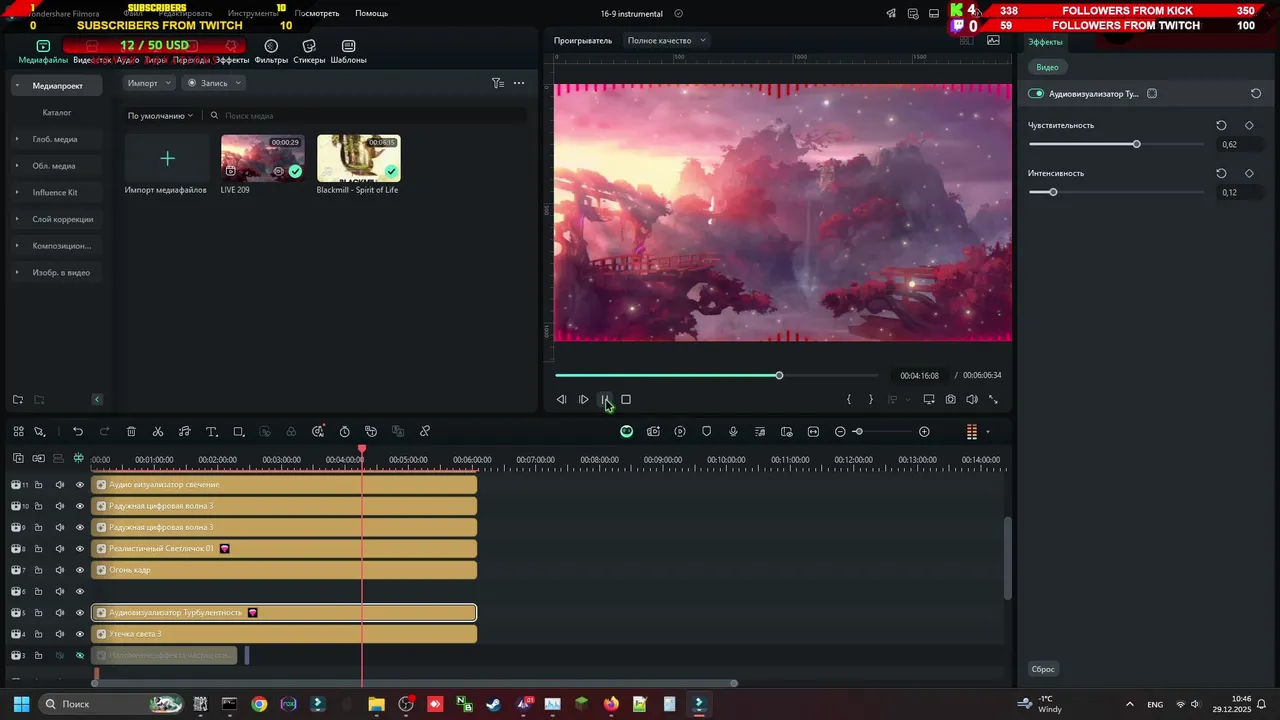Click the undo arrow in timeline toolbar
Viewport: 1280px width, 720px height.
[78, 432]
